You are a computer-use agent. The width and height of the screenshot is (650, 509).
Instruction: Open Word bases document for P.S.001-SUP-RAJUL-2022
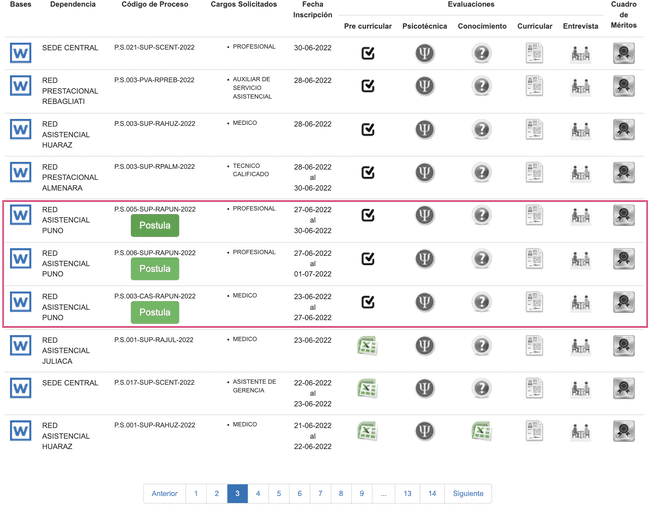(20, 346)
